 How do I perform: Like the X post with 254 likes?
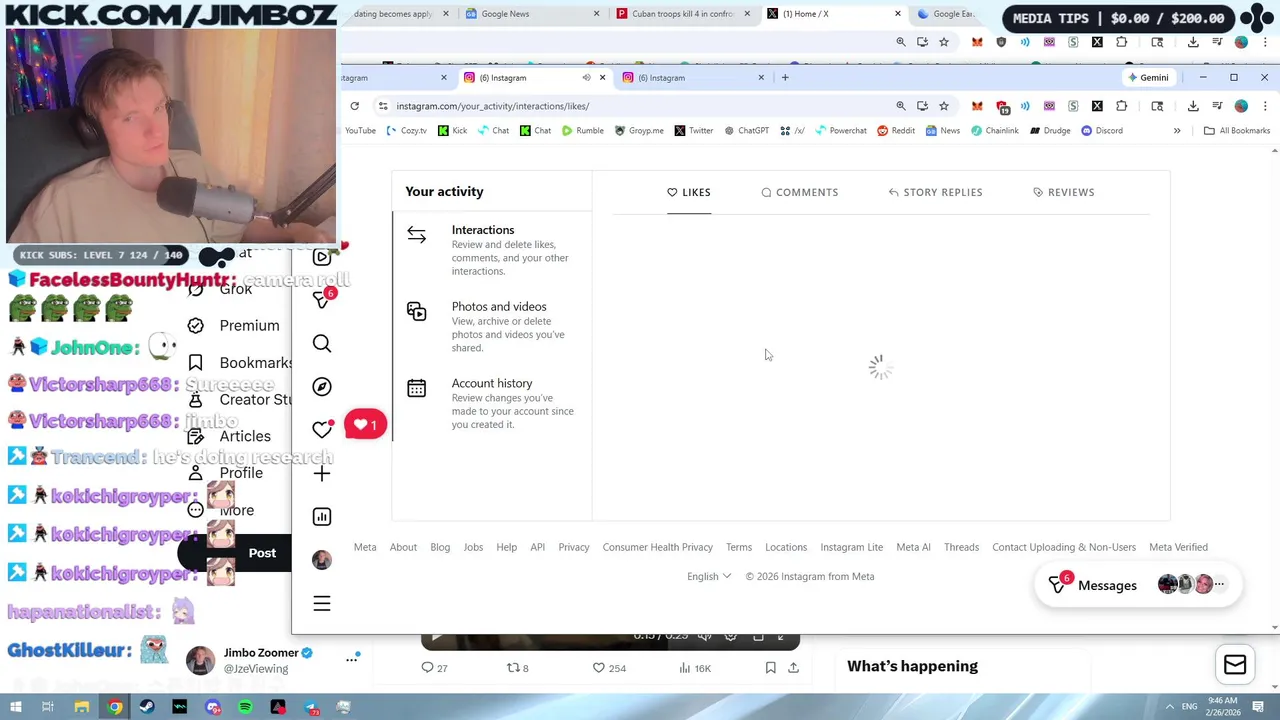(611, 667)
